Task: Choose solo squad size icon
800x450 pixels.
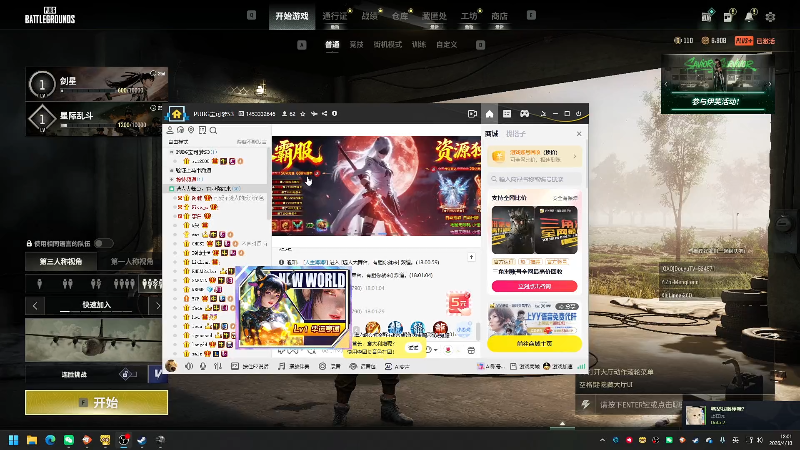Action: click(40, 284)
